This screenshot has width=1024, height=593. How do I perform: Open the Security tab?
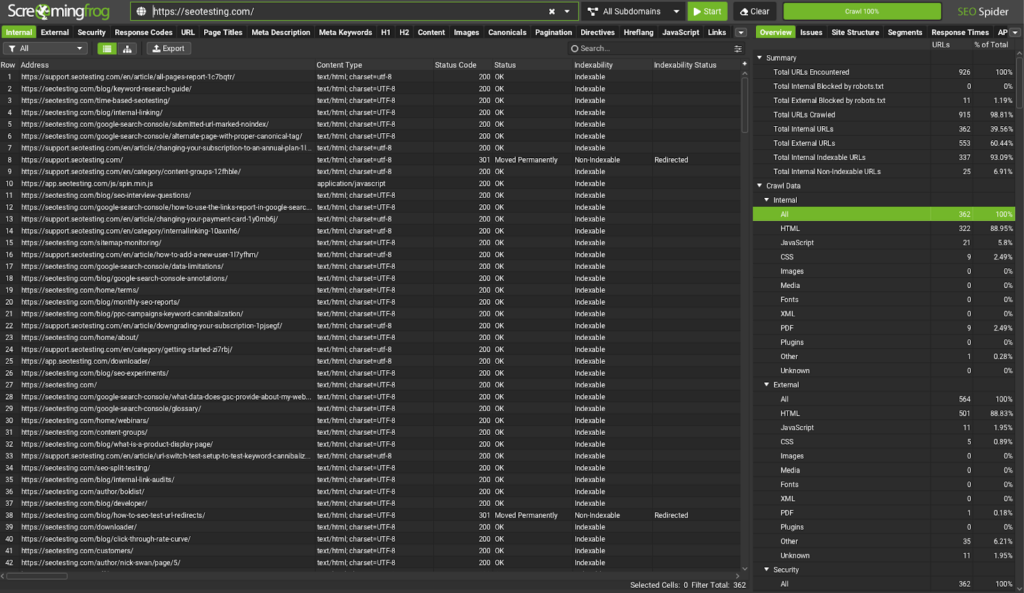(91, 32)
